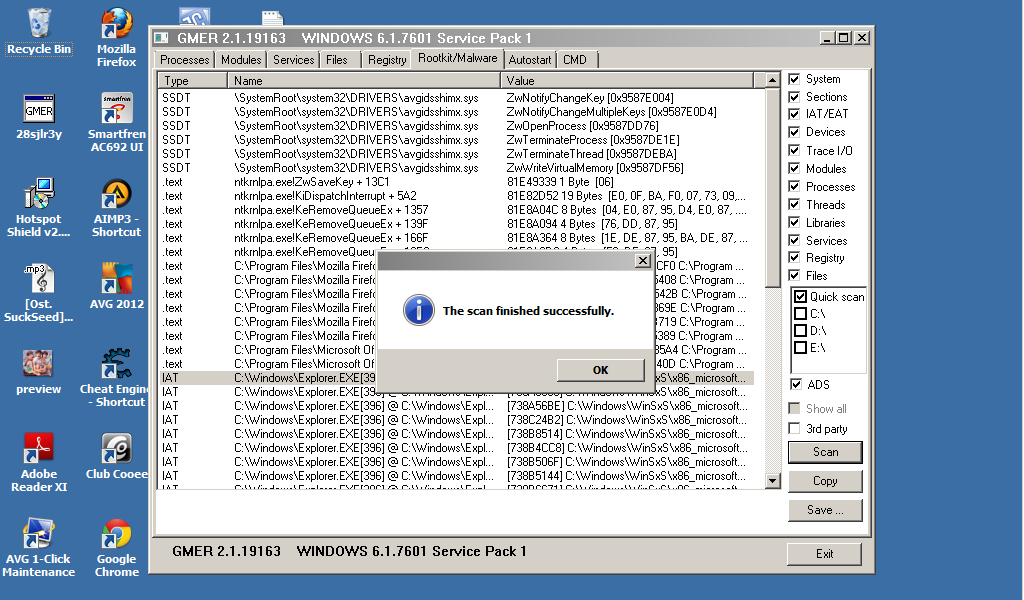Select the Rootkit/Malware tab
1024x600 pixels.
tap(458, 58)
